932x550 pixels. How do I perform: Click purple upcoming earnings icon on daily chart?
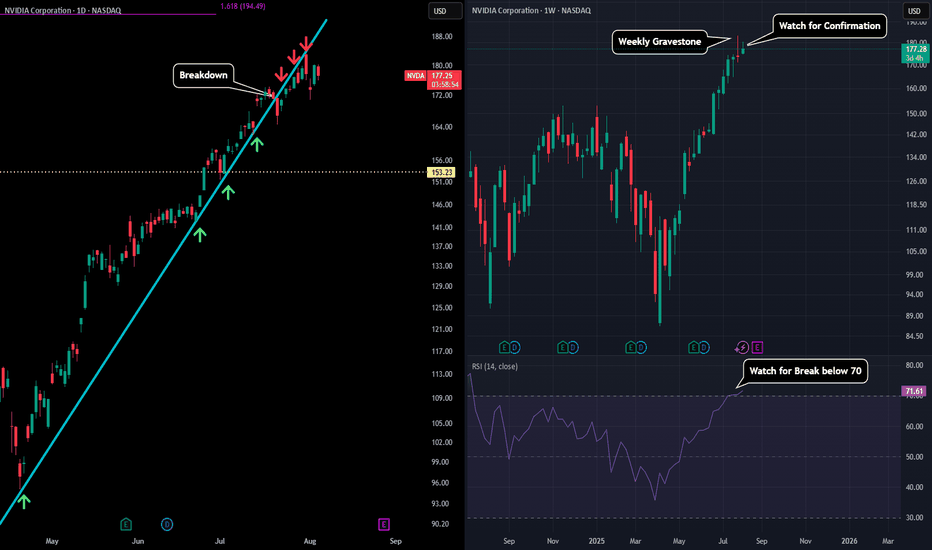(x=384, y=524)
